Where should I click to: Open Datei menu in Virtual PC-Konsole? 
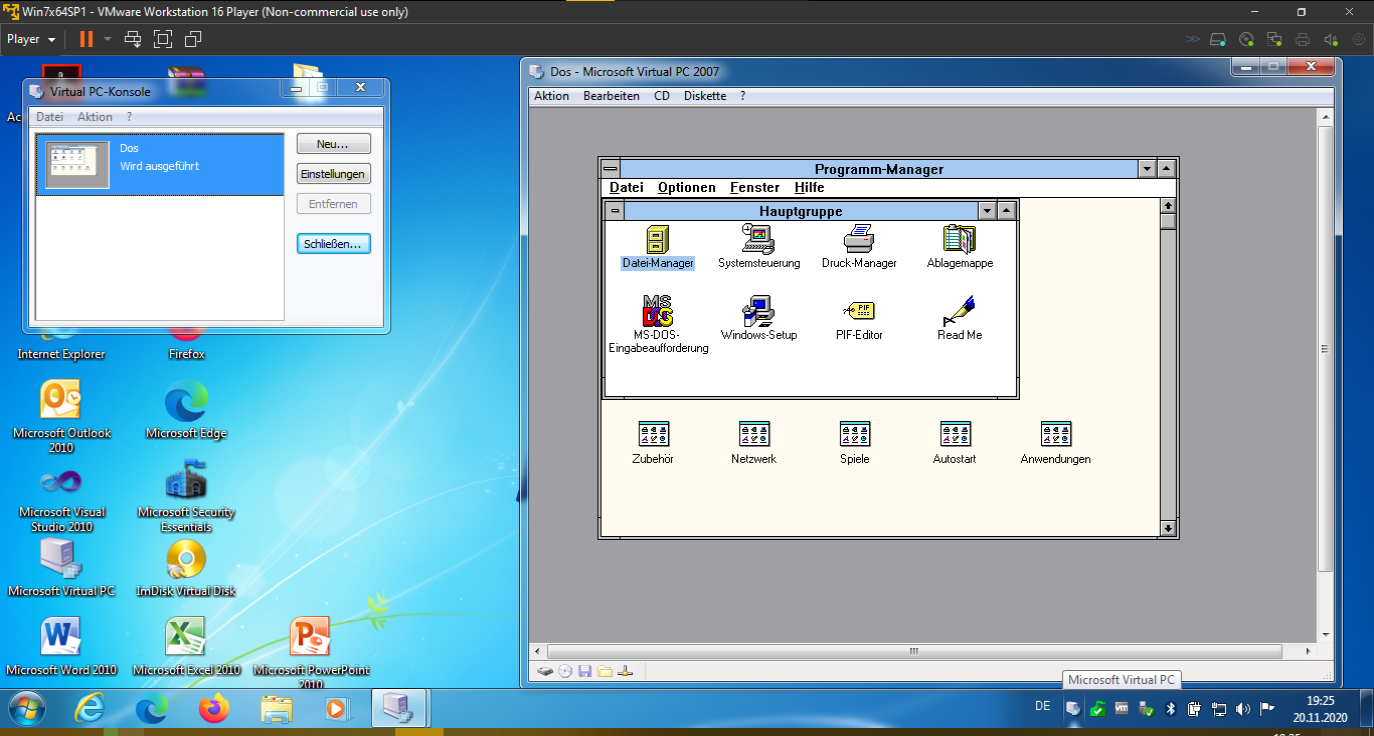click(50, 117)
